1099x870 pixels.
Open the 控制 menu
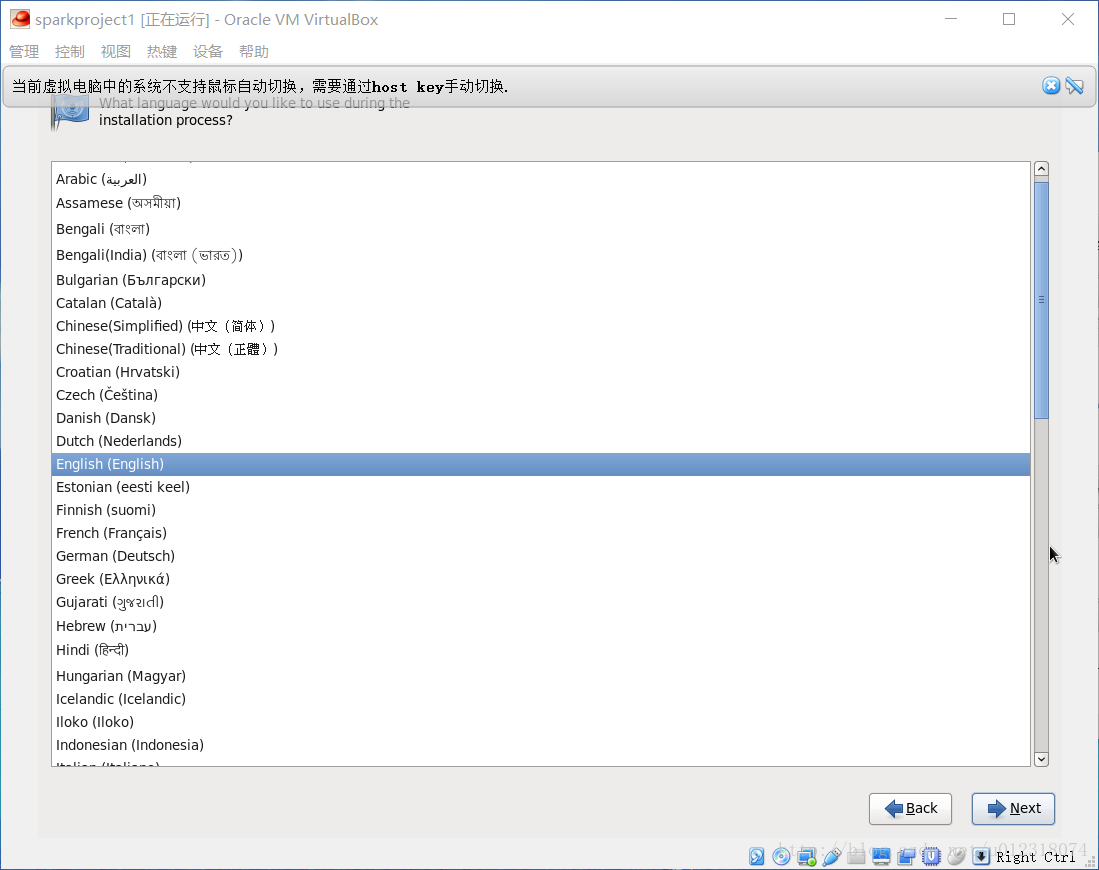(69, 52)
